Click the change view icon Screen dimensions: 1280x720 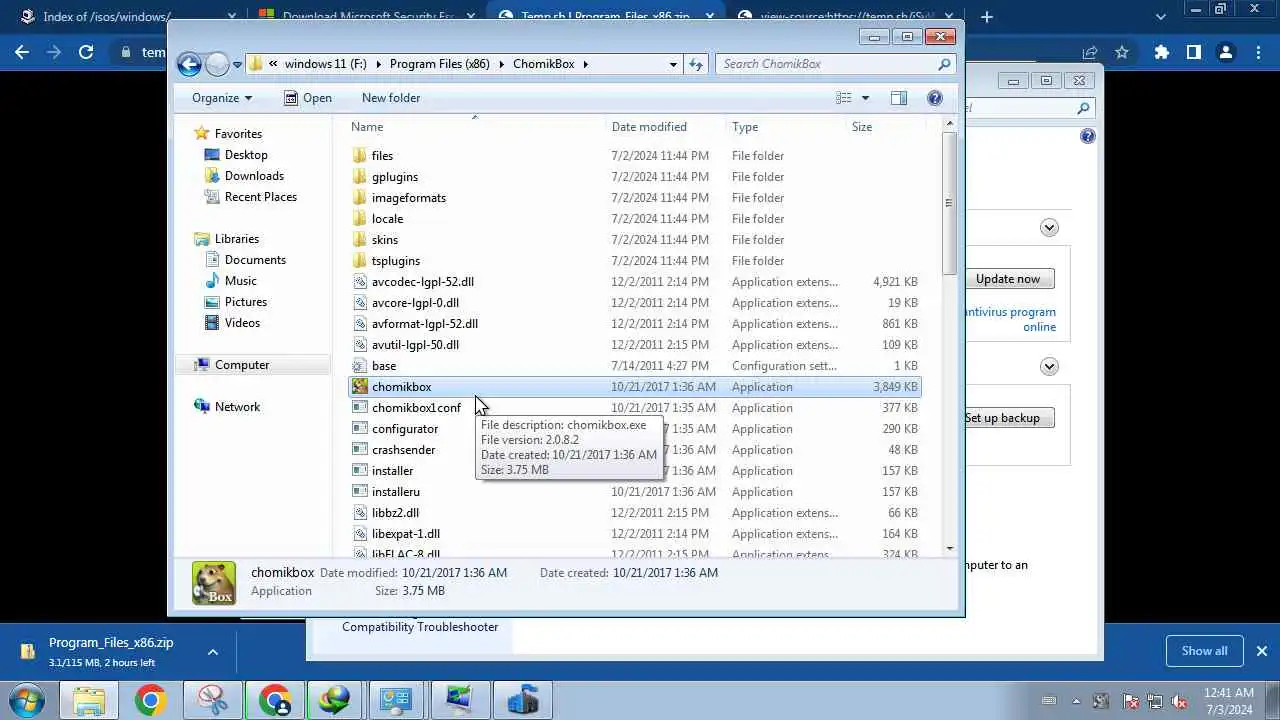(x=844, y=98)
